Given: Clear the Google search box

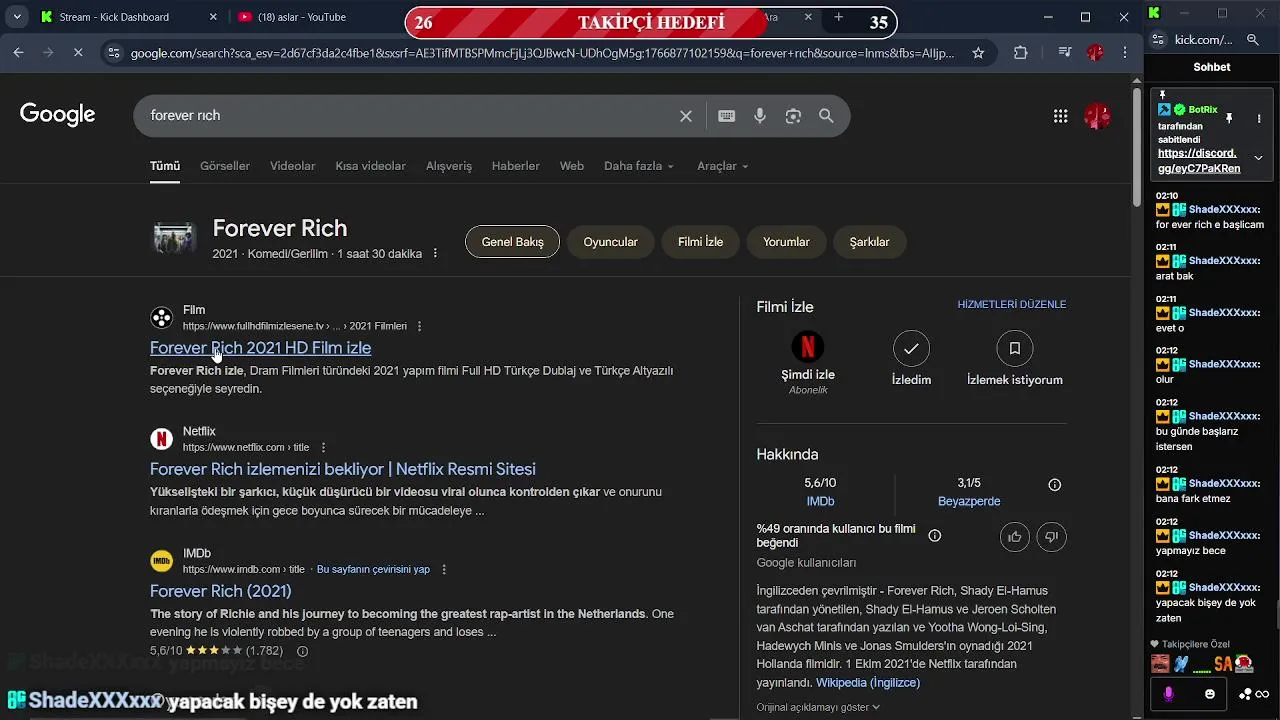Looking at the screenshot, I should pyautogui.click(x=686, y=116).
